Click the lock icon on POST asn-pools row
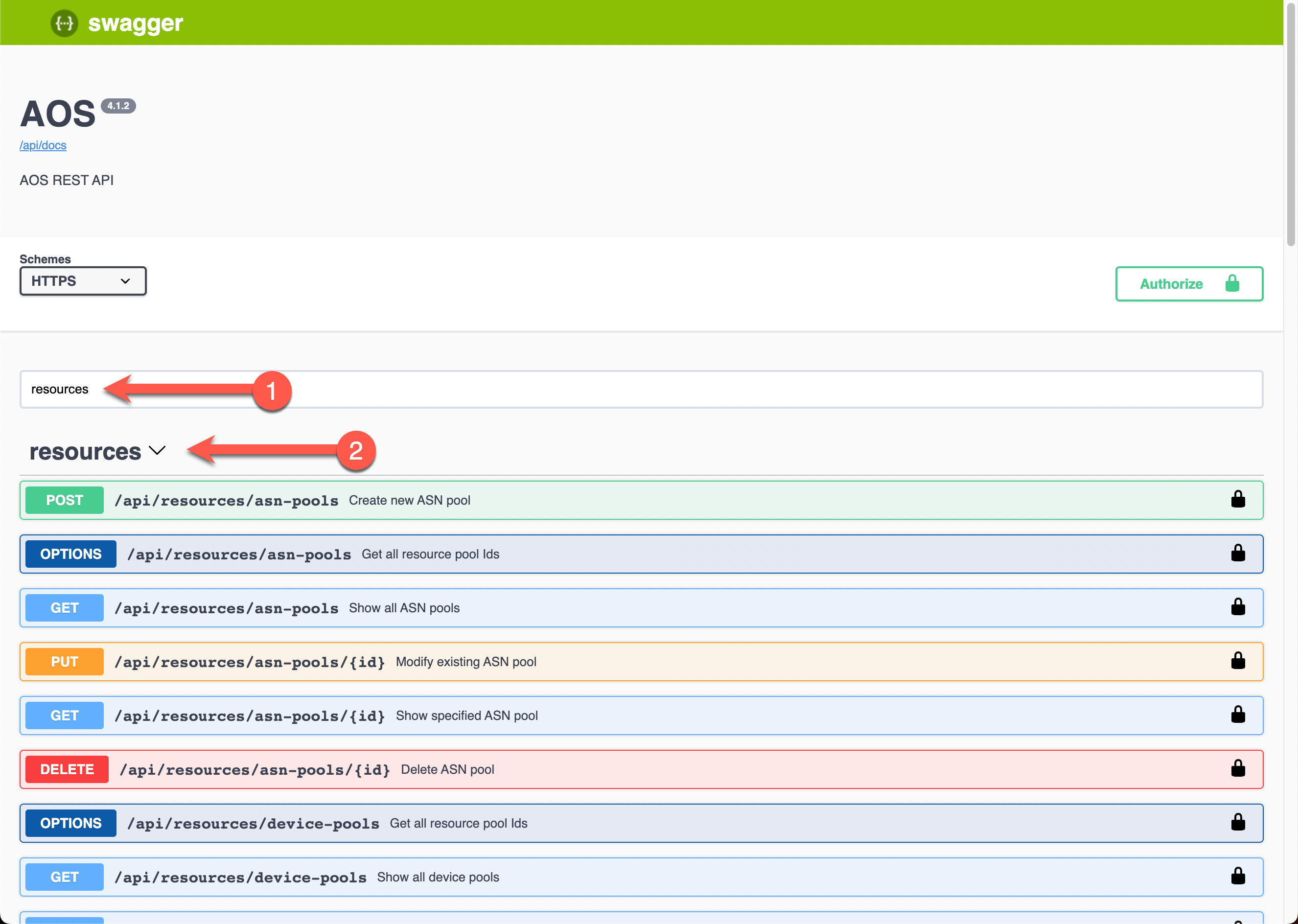This screenshot has width=1298, height=924. pos(1238,499)
